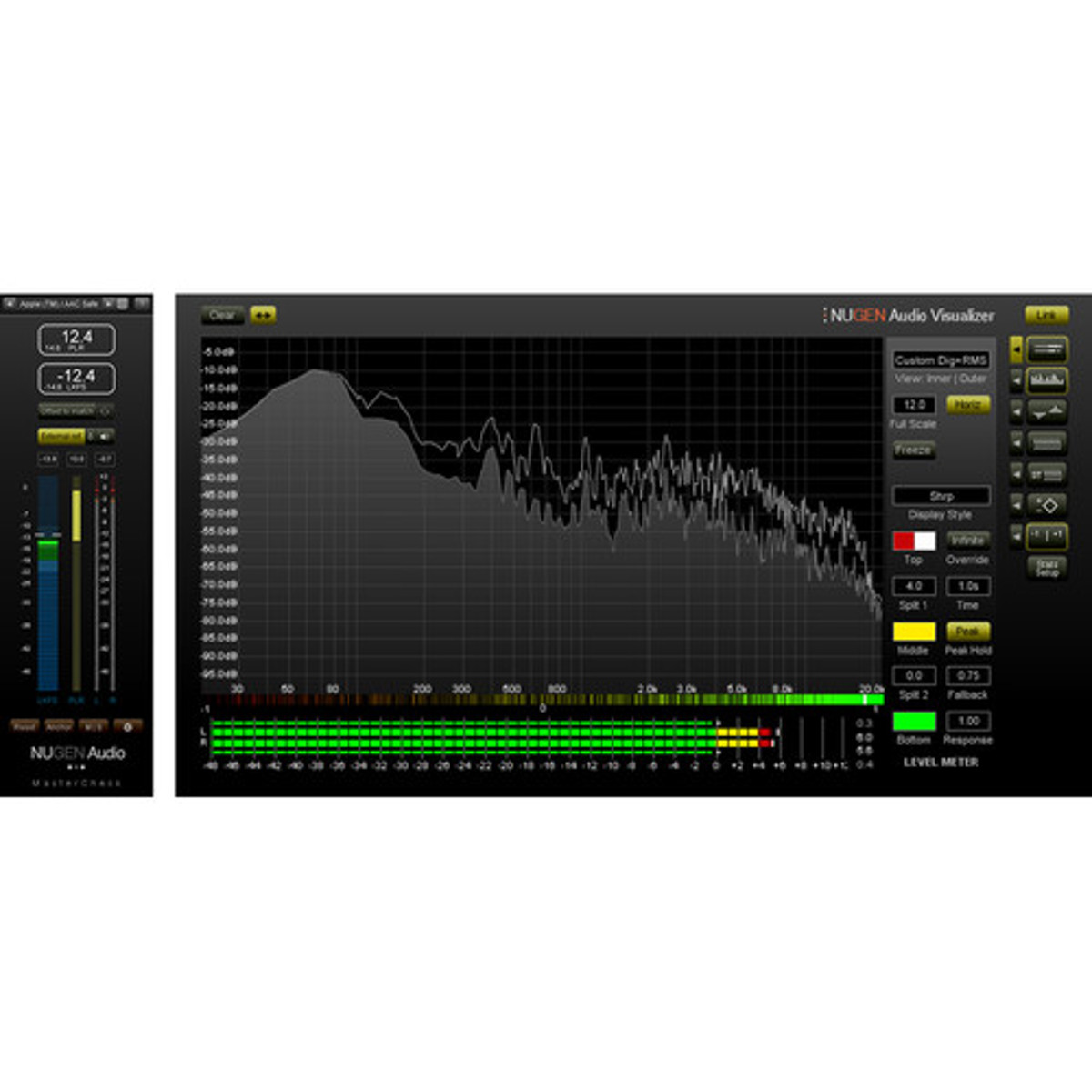Click the Anchor button in MasterCheck

pyautogui.click(x=59, y=726)
